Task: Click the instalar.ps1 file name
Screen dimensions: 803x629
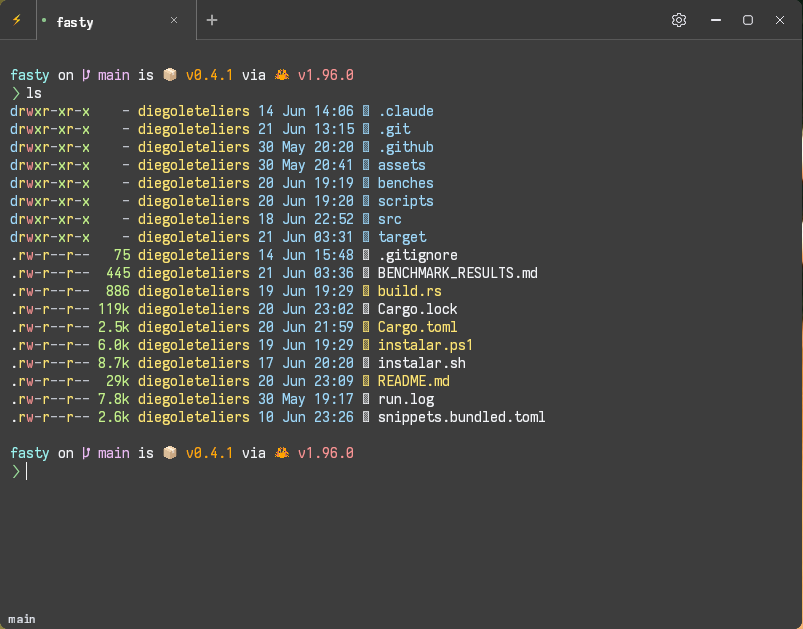Action: coord(425,345)
